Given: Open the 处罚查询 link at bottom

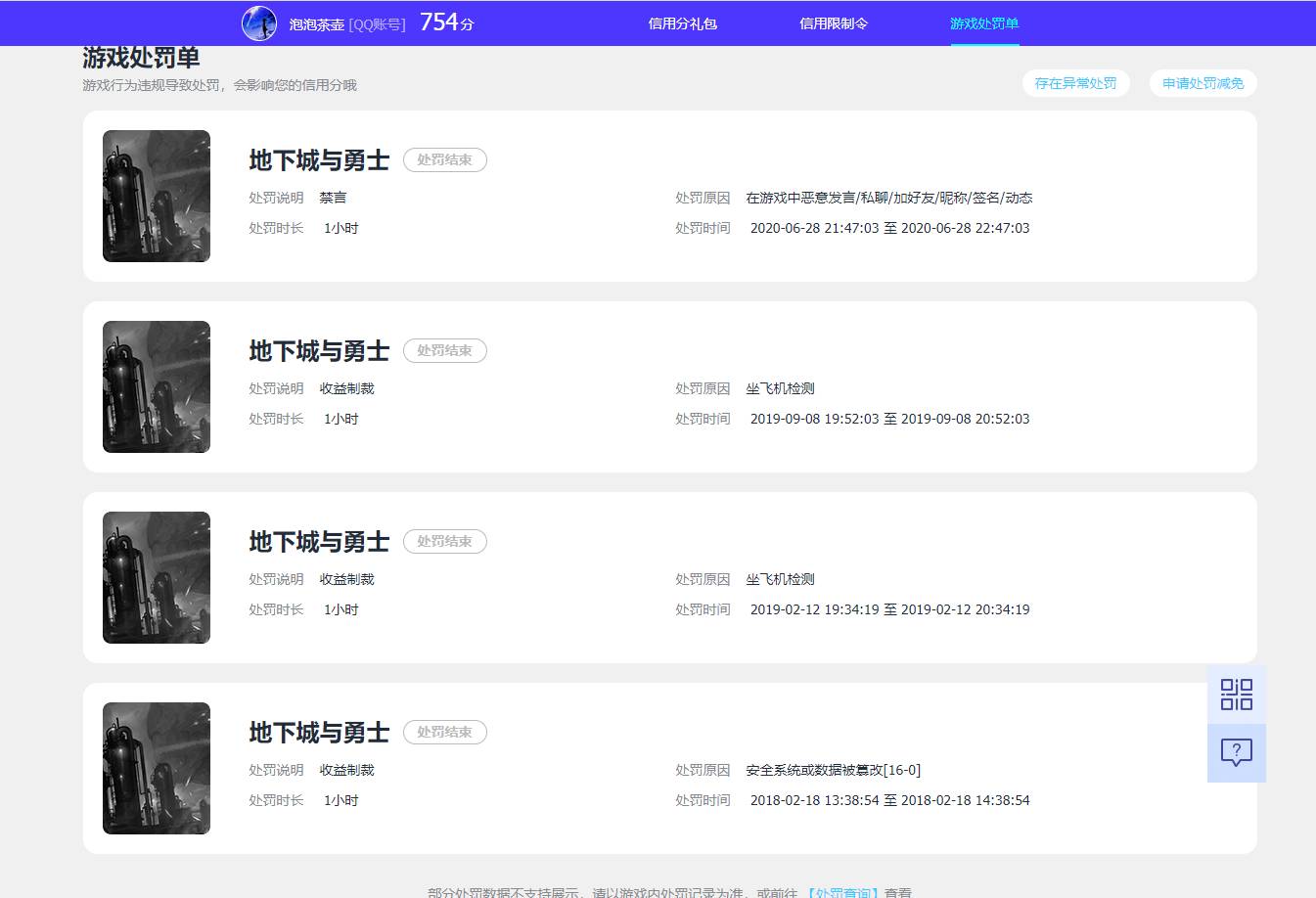Looking at the screenshot, I should 841,892.
